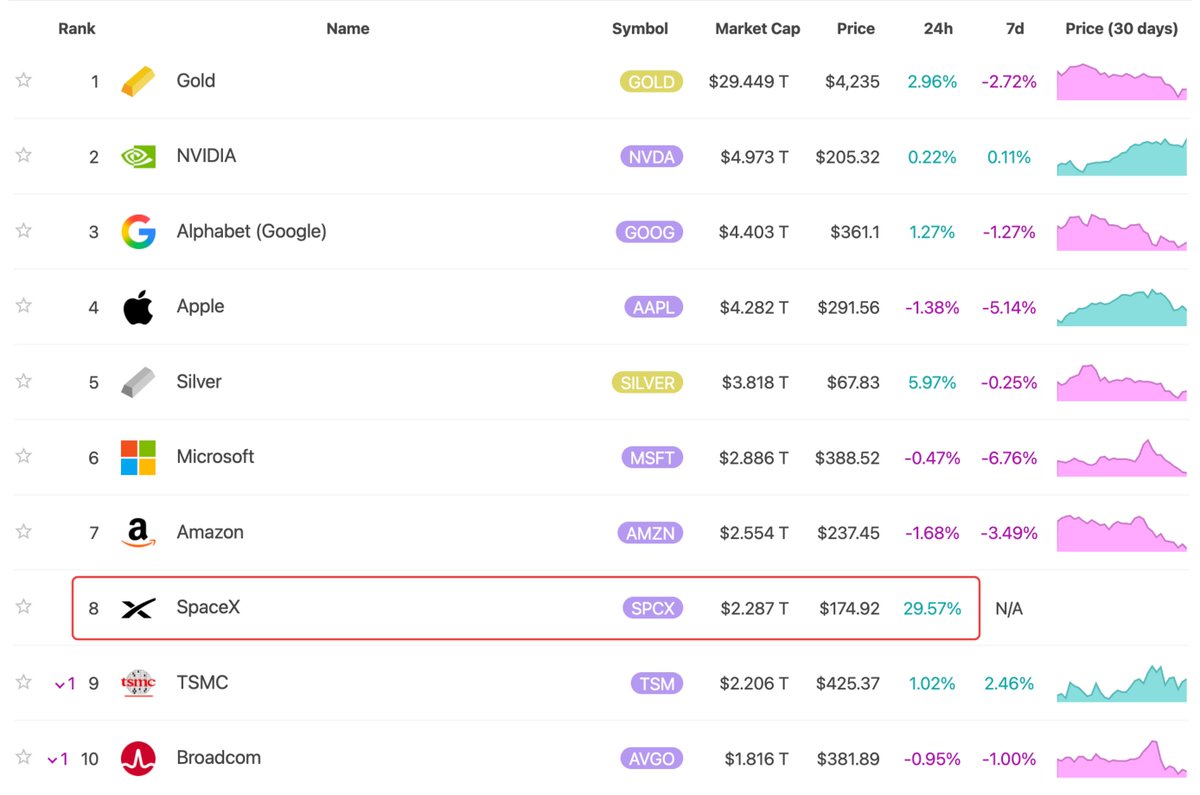Image resolution: width=1200 pixels, height=795 pixels.
Task: Click the SpaceX logo icon
Action: pyautogui.click(x=138, y=608)
